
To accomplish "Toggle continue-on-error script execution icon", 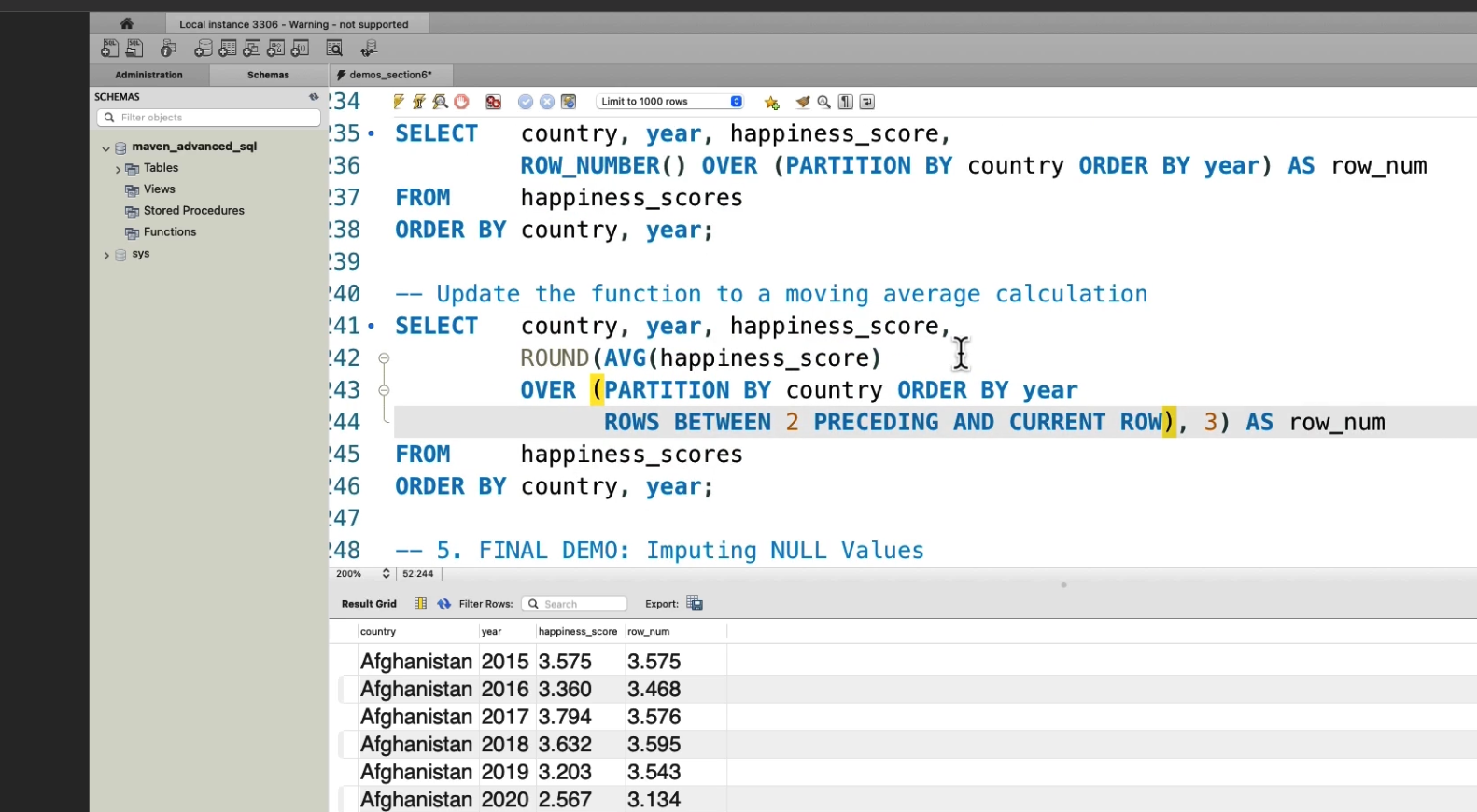I will click(494, 102).
